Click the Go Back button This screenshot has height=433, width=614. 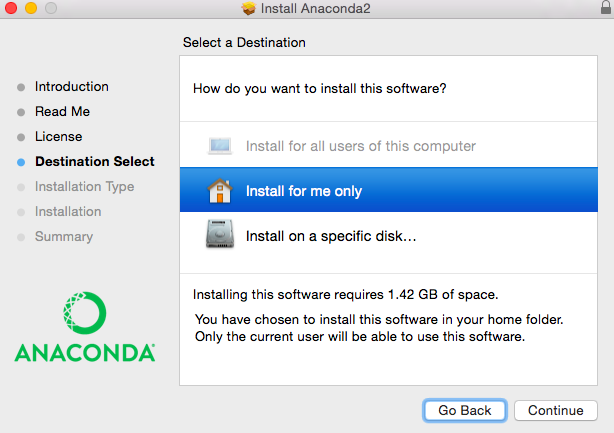pyautogui.click(x=465, y=410)
